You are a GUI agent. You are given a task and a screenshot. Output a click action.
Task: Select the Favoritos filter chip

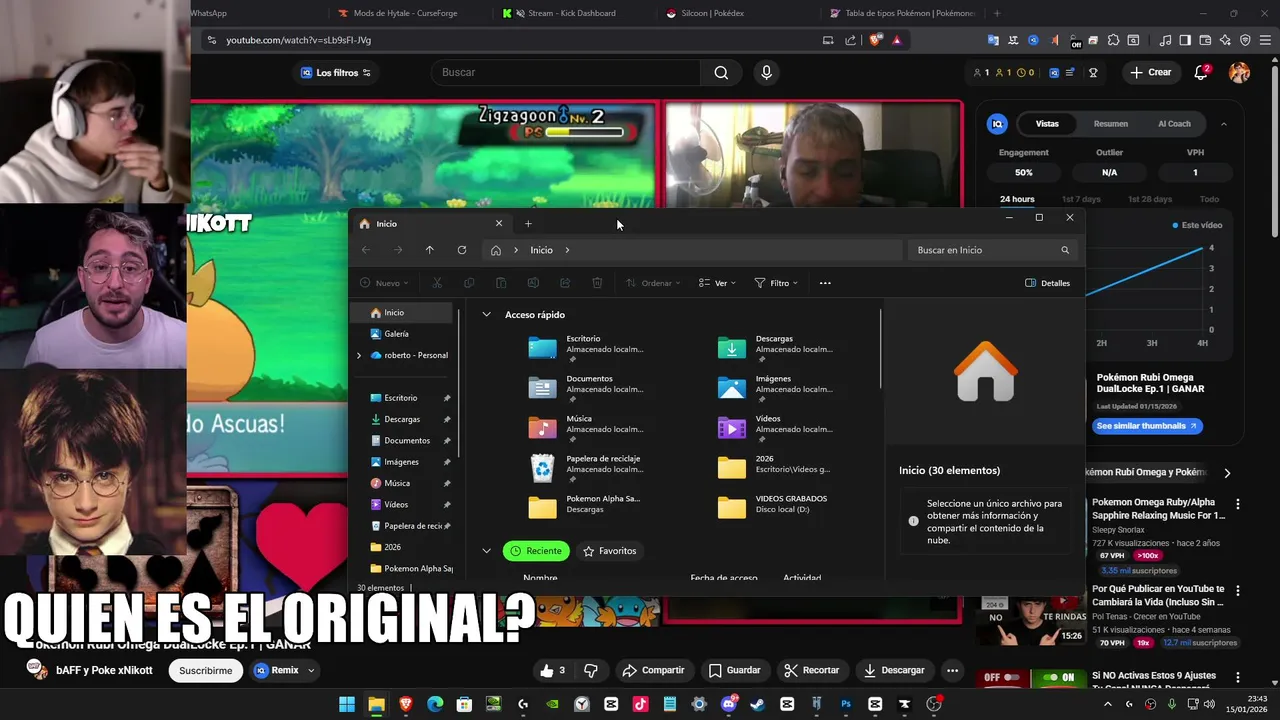609,551
